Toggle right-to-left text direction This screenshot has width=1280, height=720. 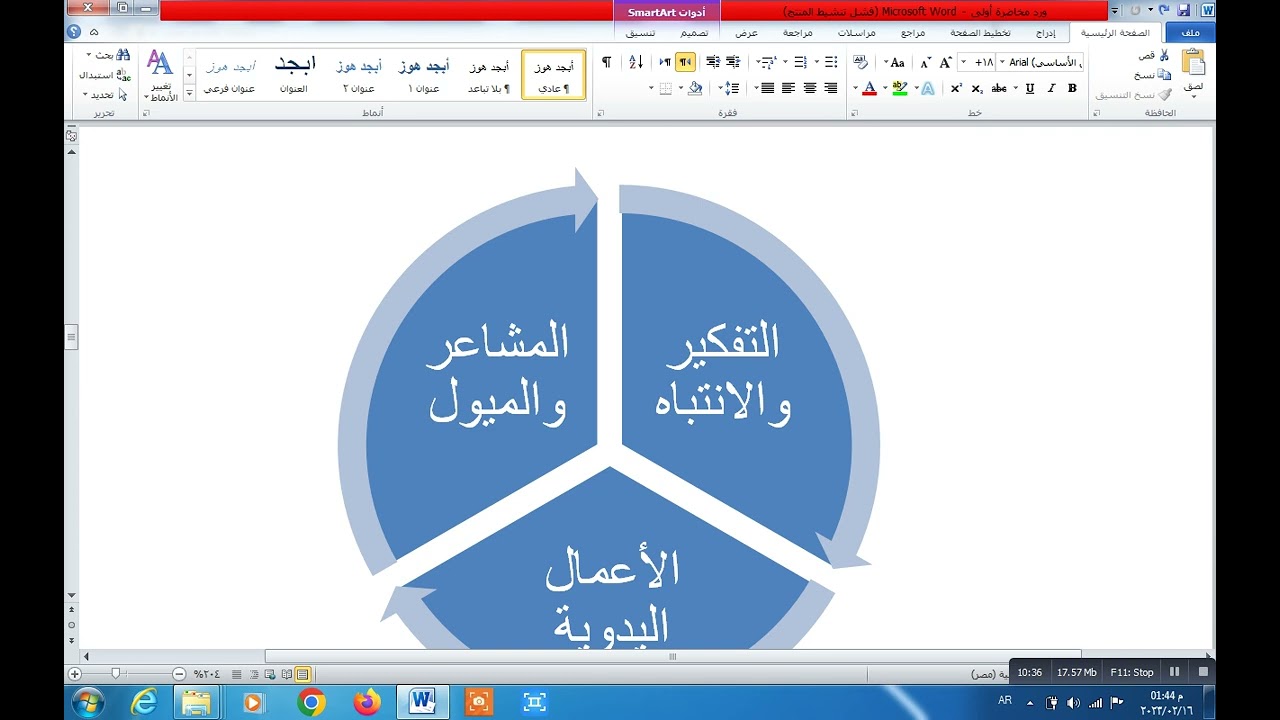click(x=685, y=62)
